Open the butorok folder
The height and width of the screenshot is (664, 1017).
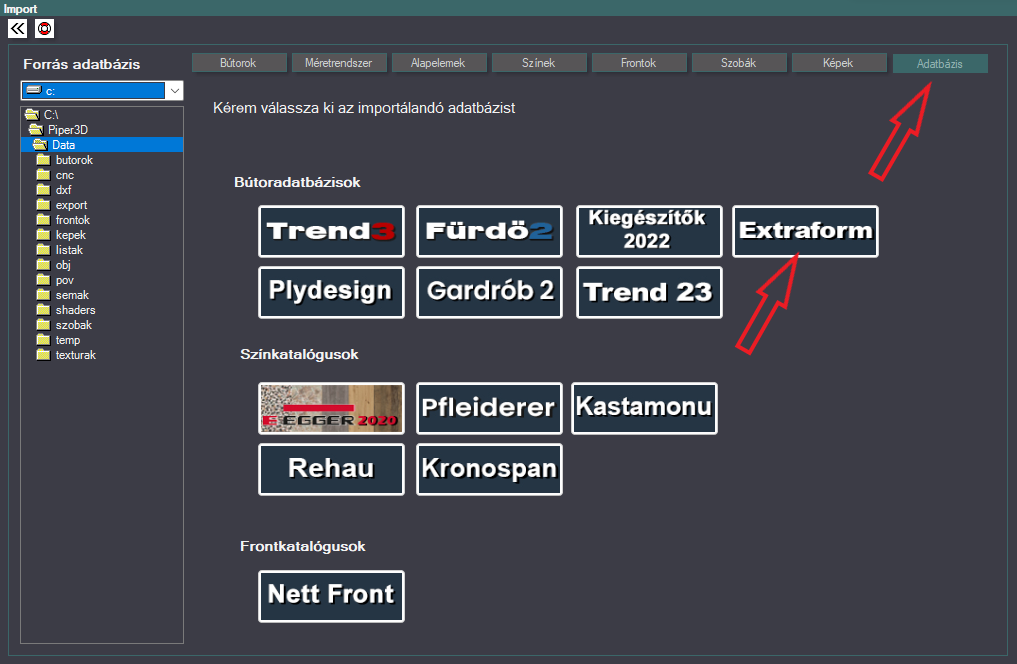(x=65, y=160)
